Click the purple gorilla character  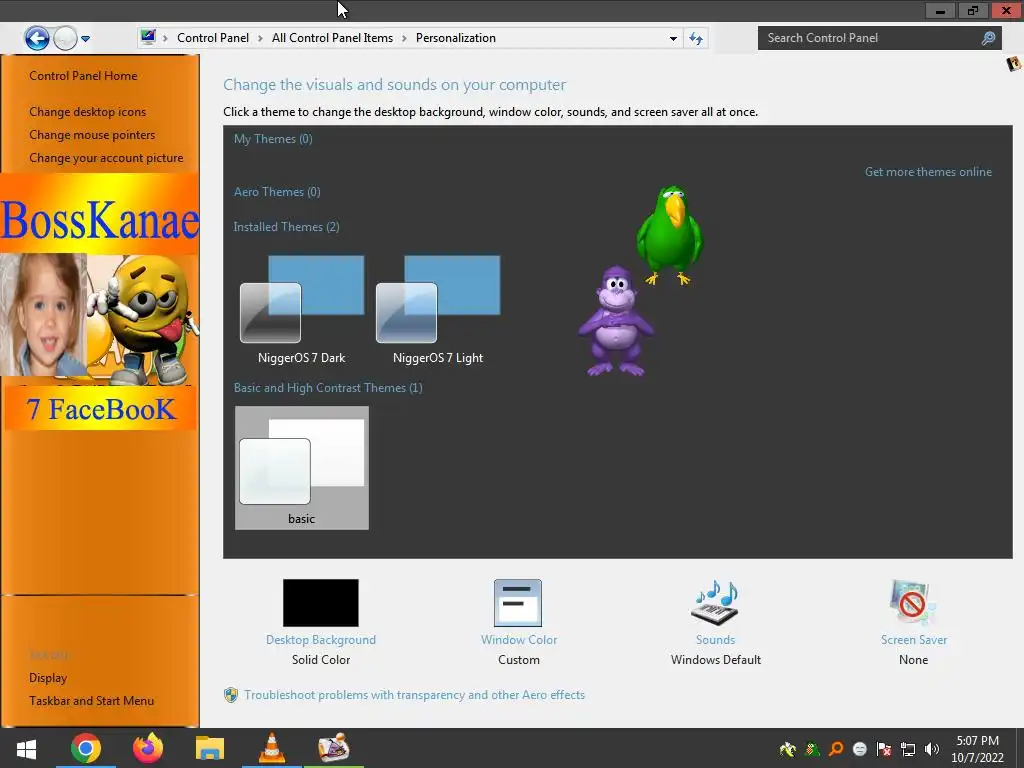click(616, 321)
